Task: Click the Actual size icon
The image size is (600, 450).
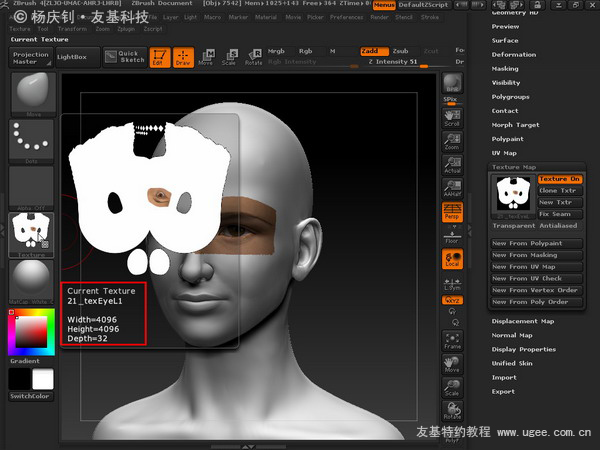Action: pos(452,165)
